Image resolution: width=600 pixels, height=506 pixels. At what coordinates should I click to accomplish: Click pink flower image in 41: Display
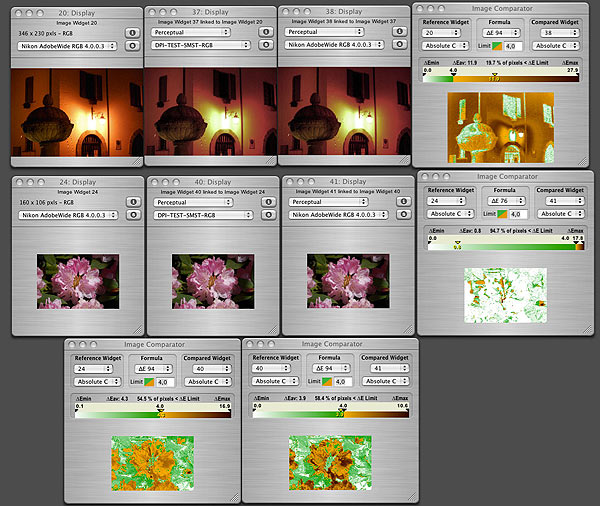coord(348,281)
